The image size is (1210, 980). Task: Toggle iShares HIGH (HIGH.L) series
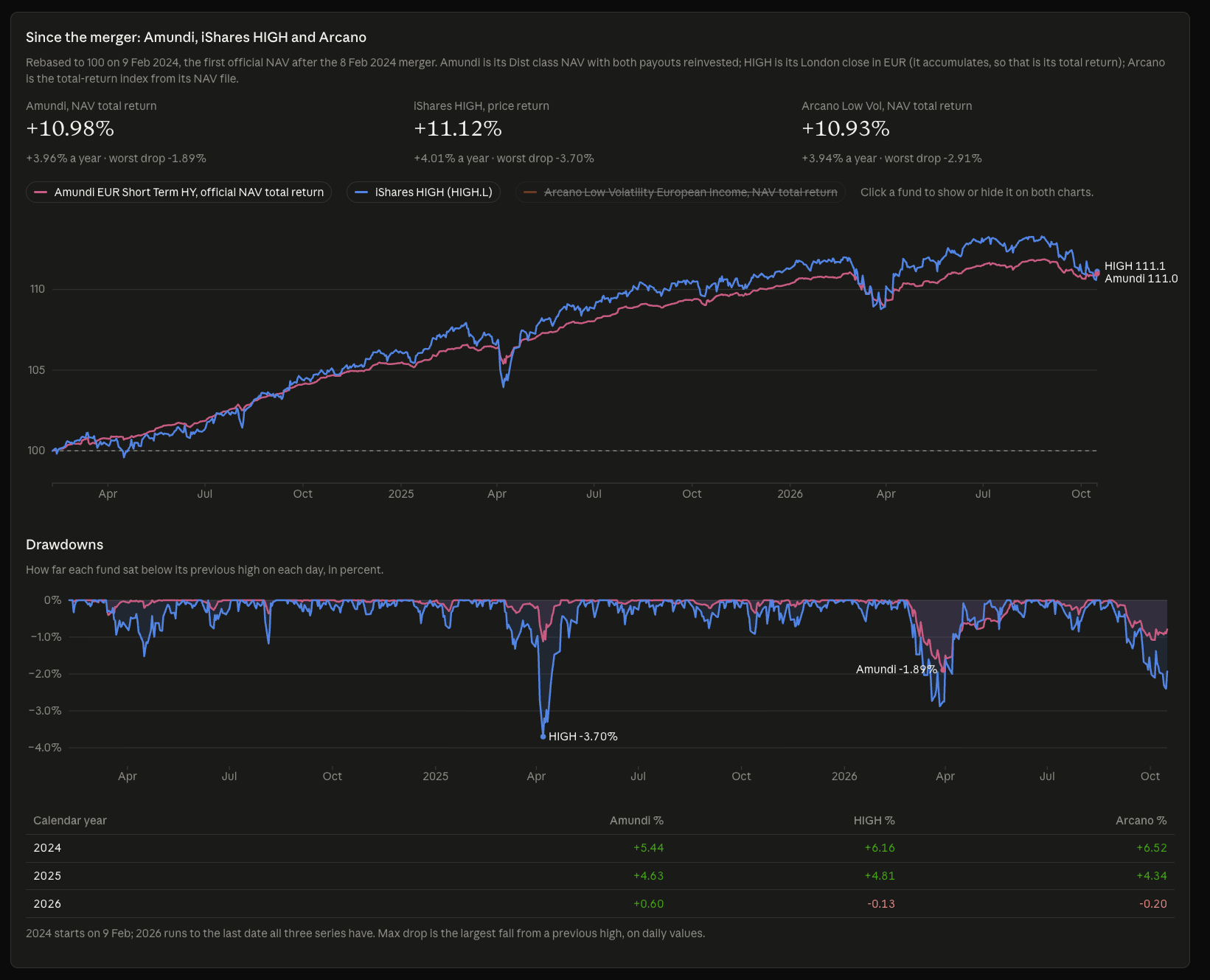tap(424, 192)
